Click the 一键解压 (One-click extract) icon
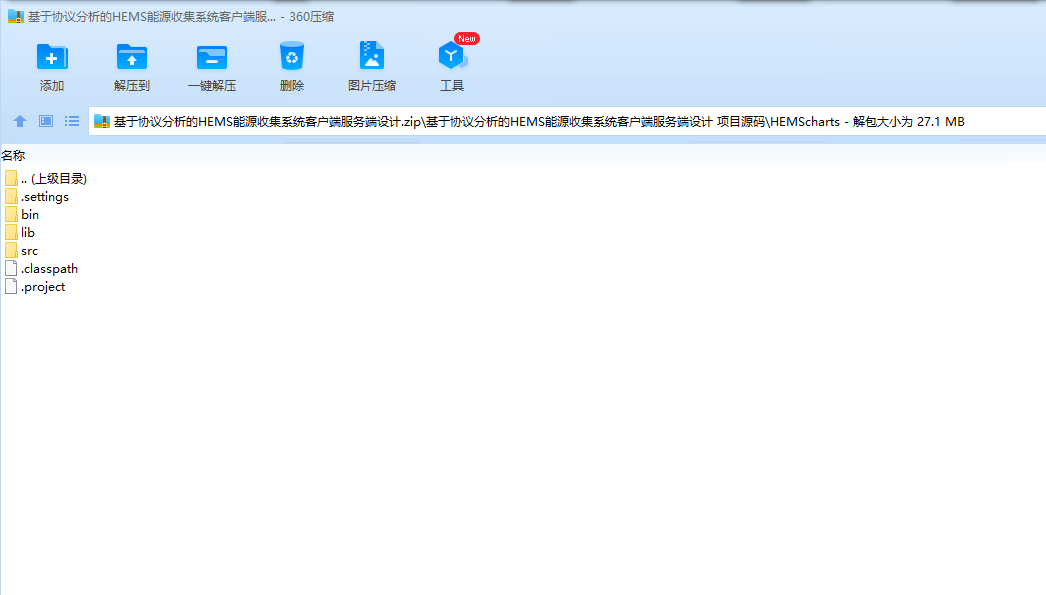 [x=211, y=57]
